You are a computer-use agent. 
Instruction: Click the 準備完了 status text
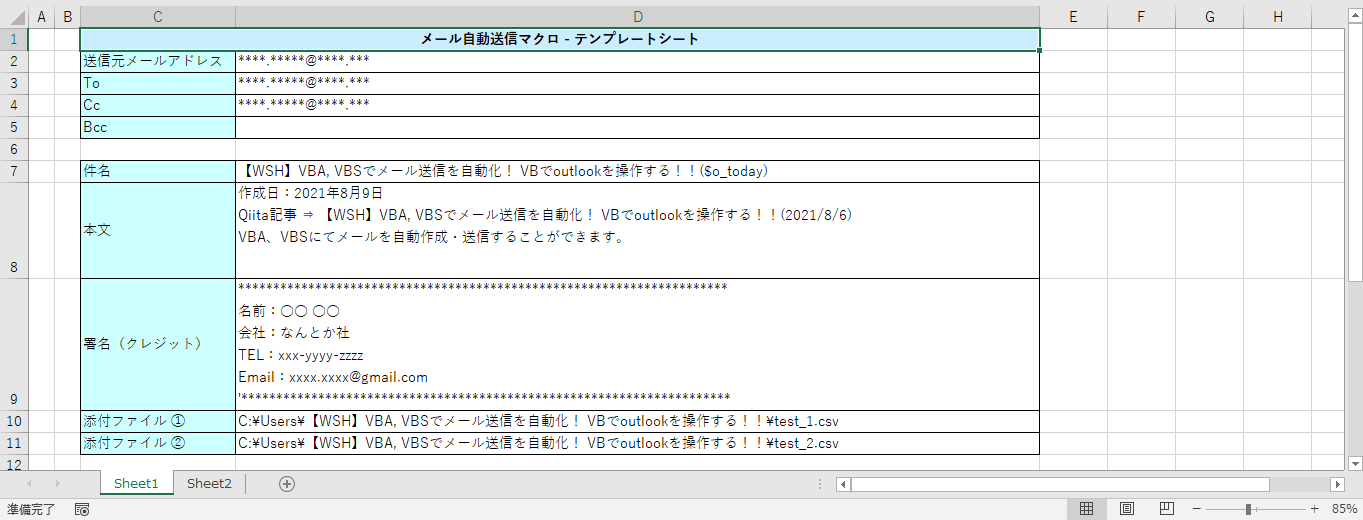click(x=31, y=509)
